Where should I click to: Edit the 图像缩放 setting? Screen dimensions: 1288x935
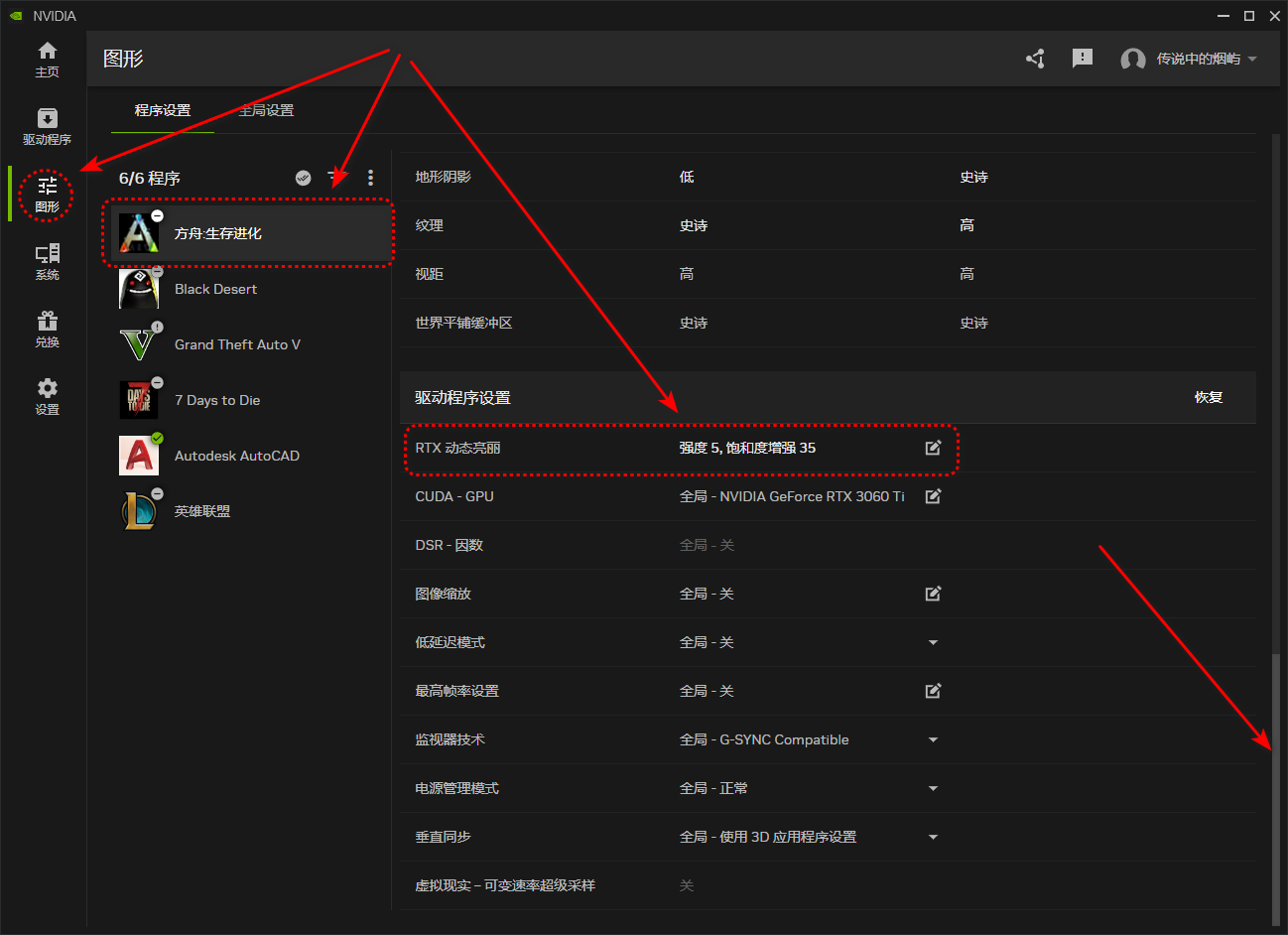[x=933, y=594]
